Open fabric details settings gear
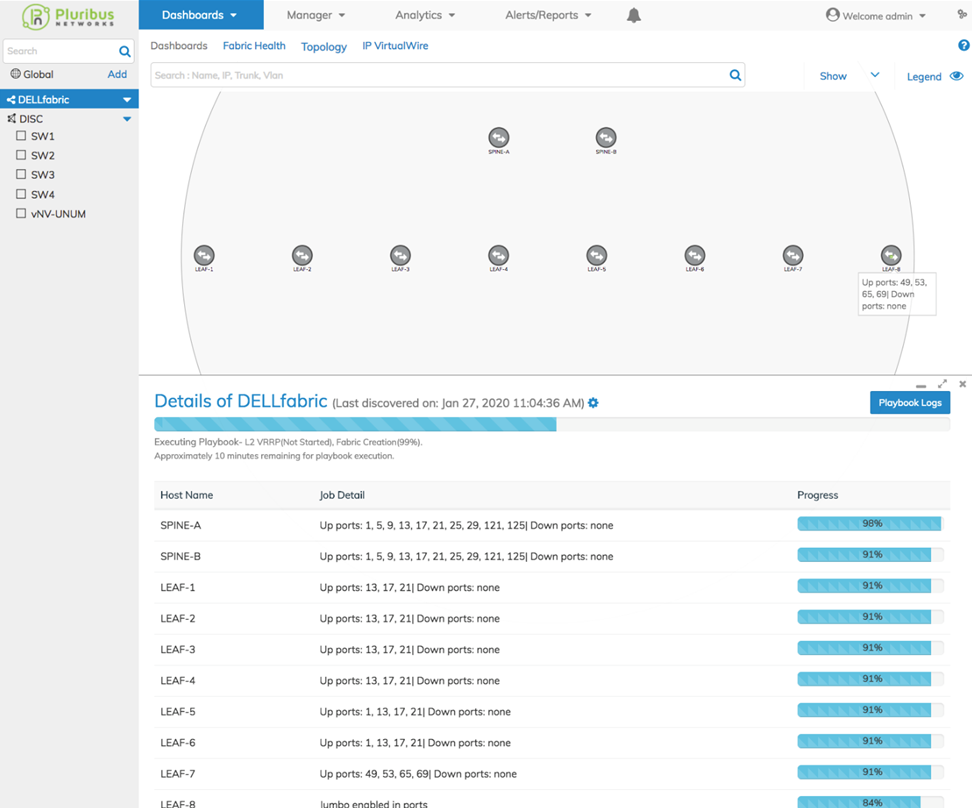The height and width of the screenshot is (808, 972). pyautogui.click(x=593, y=403)
